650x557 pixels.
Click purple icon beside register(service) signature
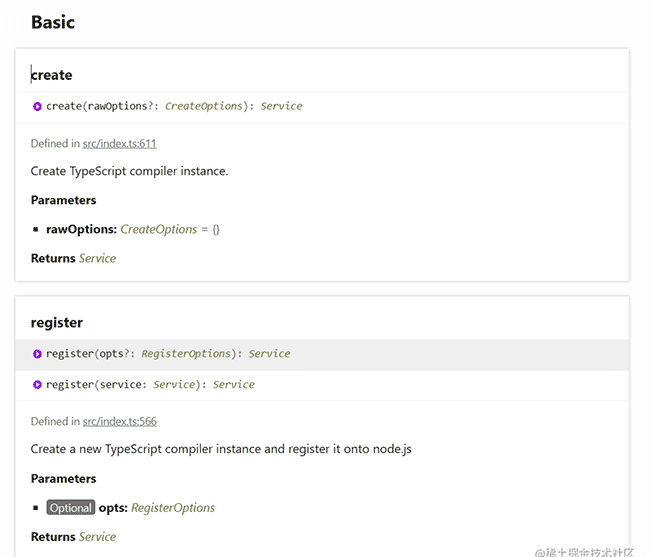[37, 385]
